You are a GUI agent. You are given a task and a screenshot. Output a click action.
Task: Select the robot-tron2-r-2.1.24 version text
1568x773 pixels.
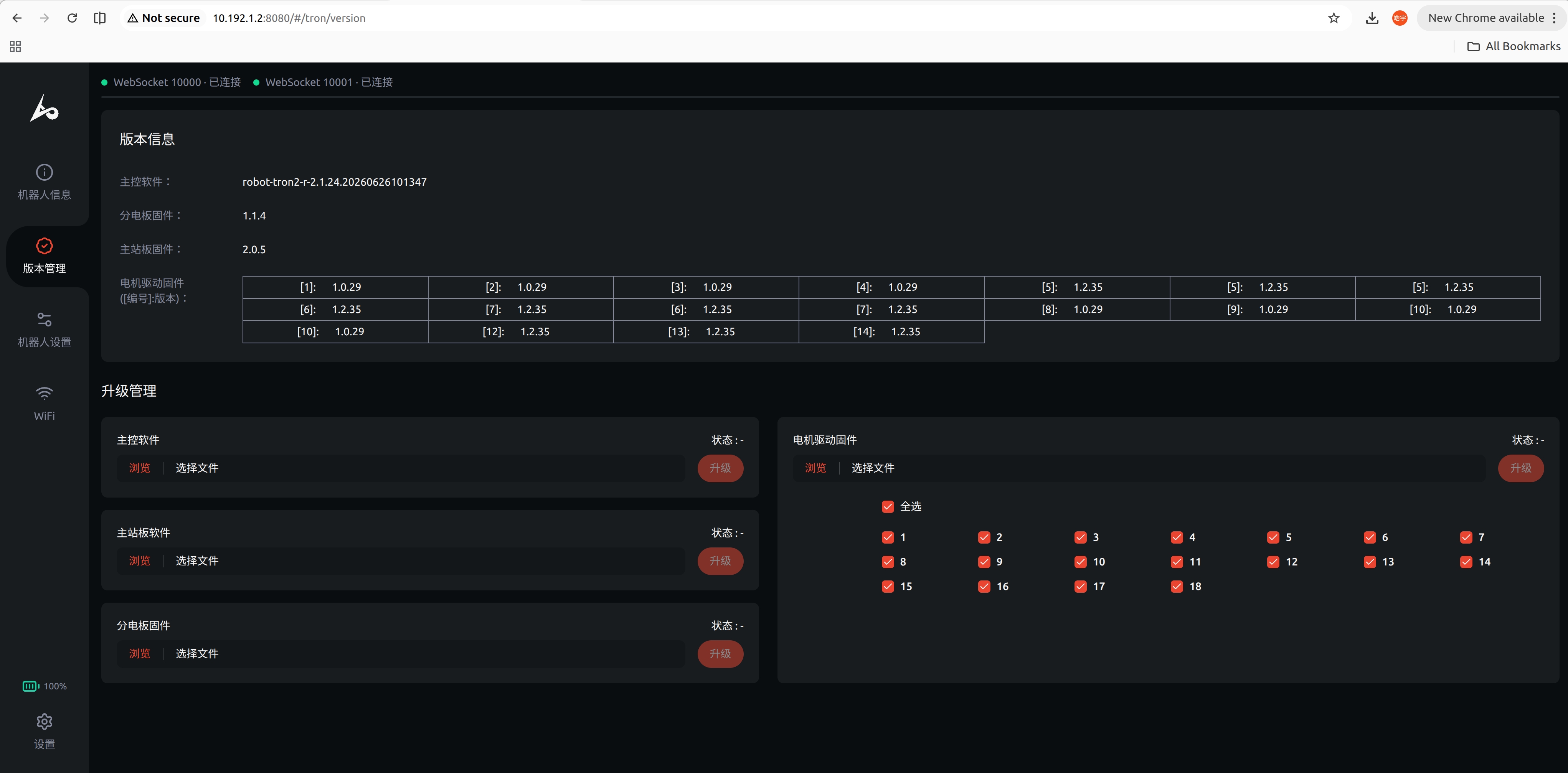click(334, 182)
